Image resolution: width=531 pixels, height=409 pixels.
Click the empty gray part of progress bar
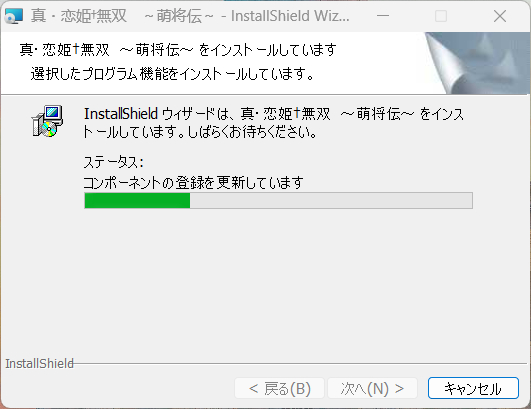tap(331, 200)
